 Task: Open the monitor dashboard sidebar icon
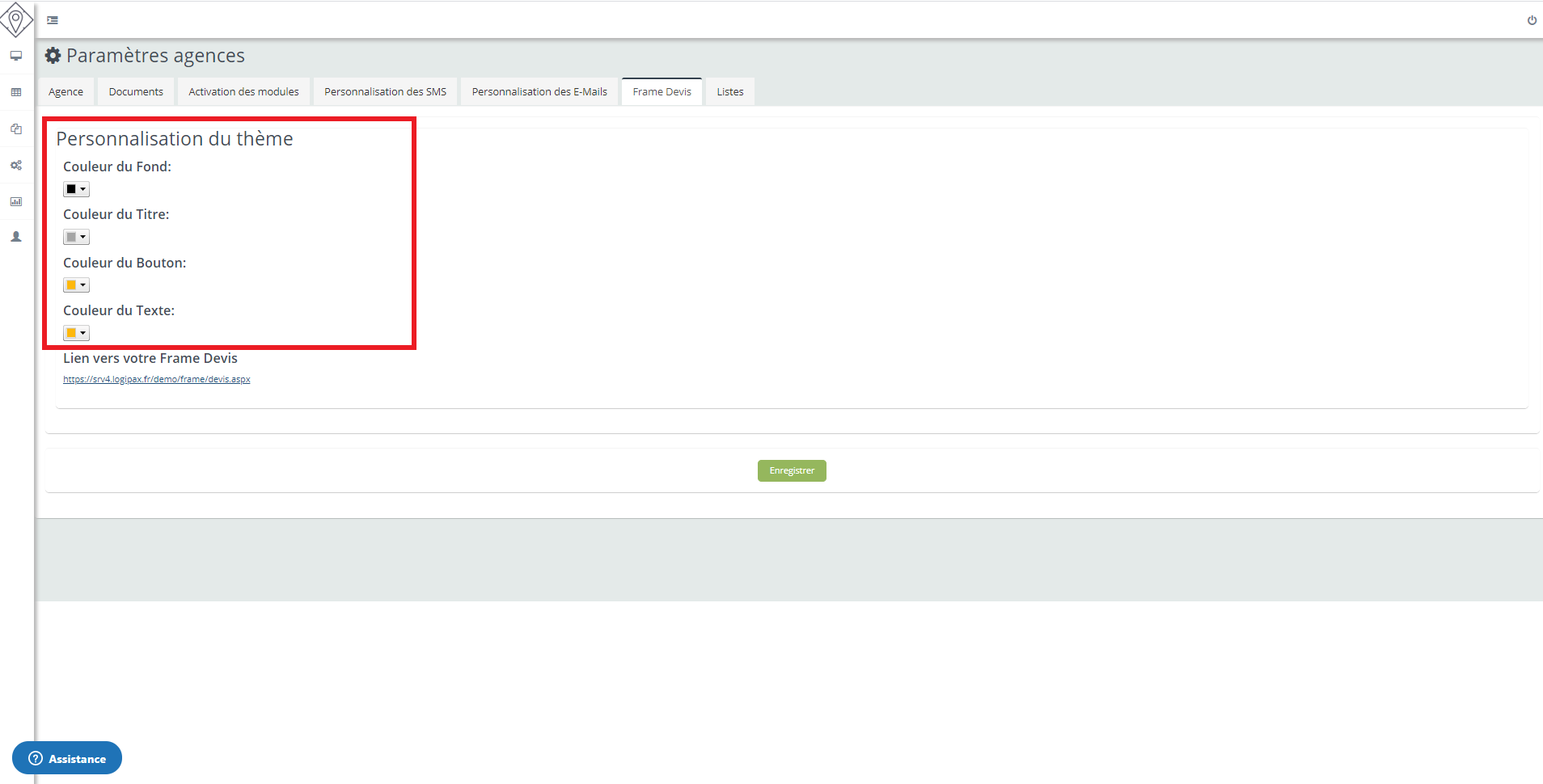(16, 56)
